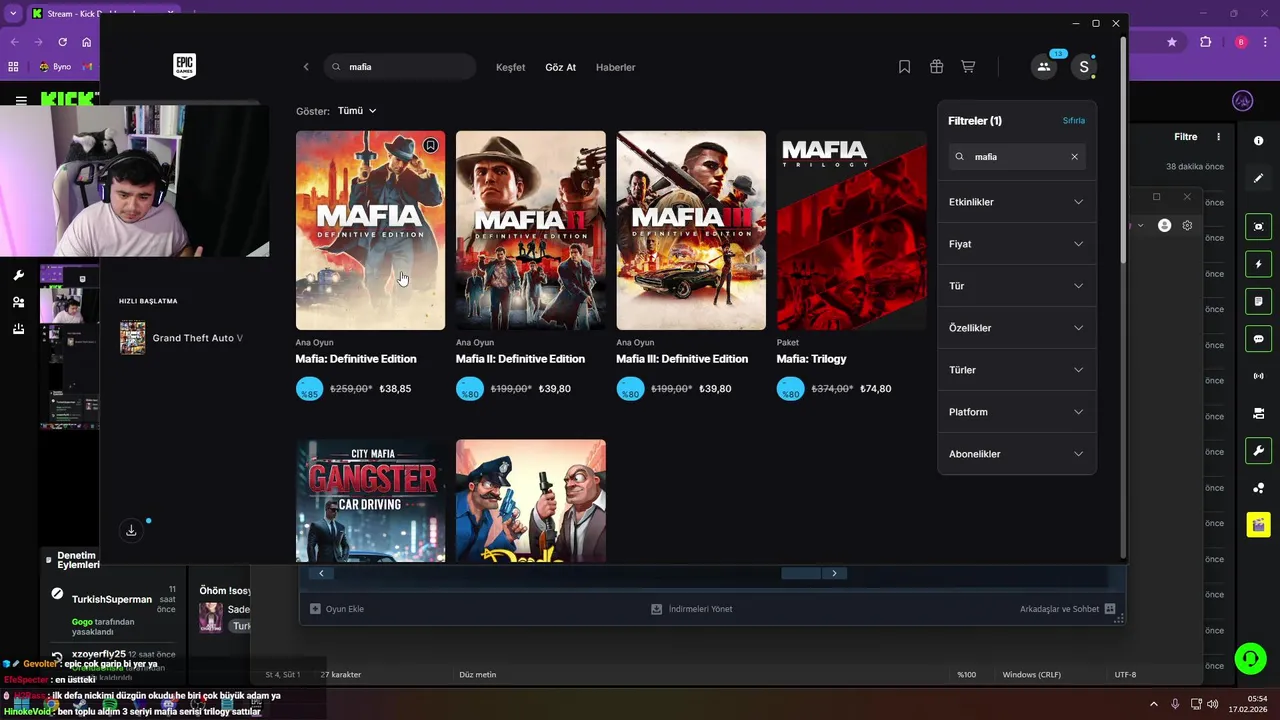Toggle the Kick focus-frame icon with green border
This screenshot has width=1280, height=720.
[1258, 227]
